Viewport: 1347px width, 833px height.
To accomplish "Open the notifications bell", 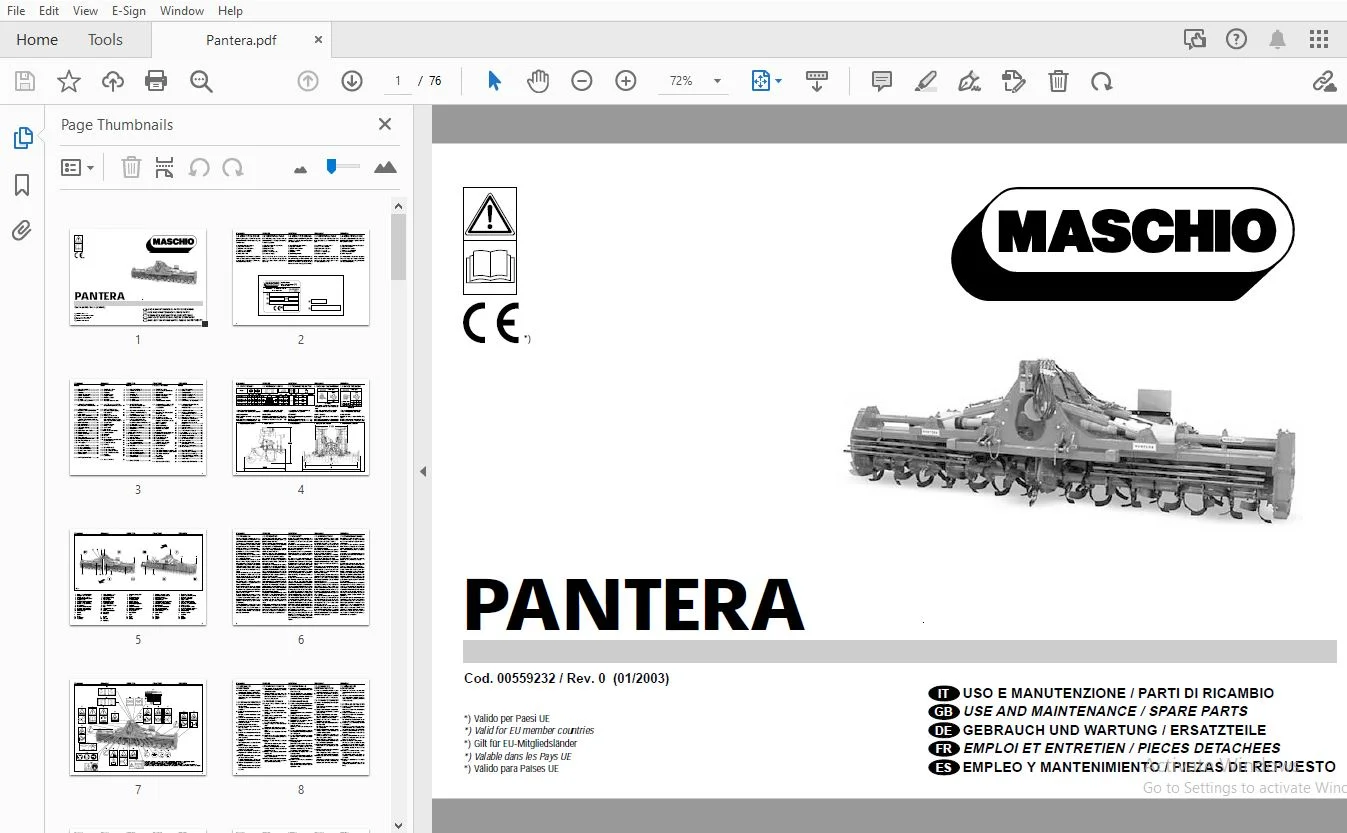I will tap(1277, 40).
